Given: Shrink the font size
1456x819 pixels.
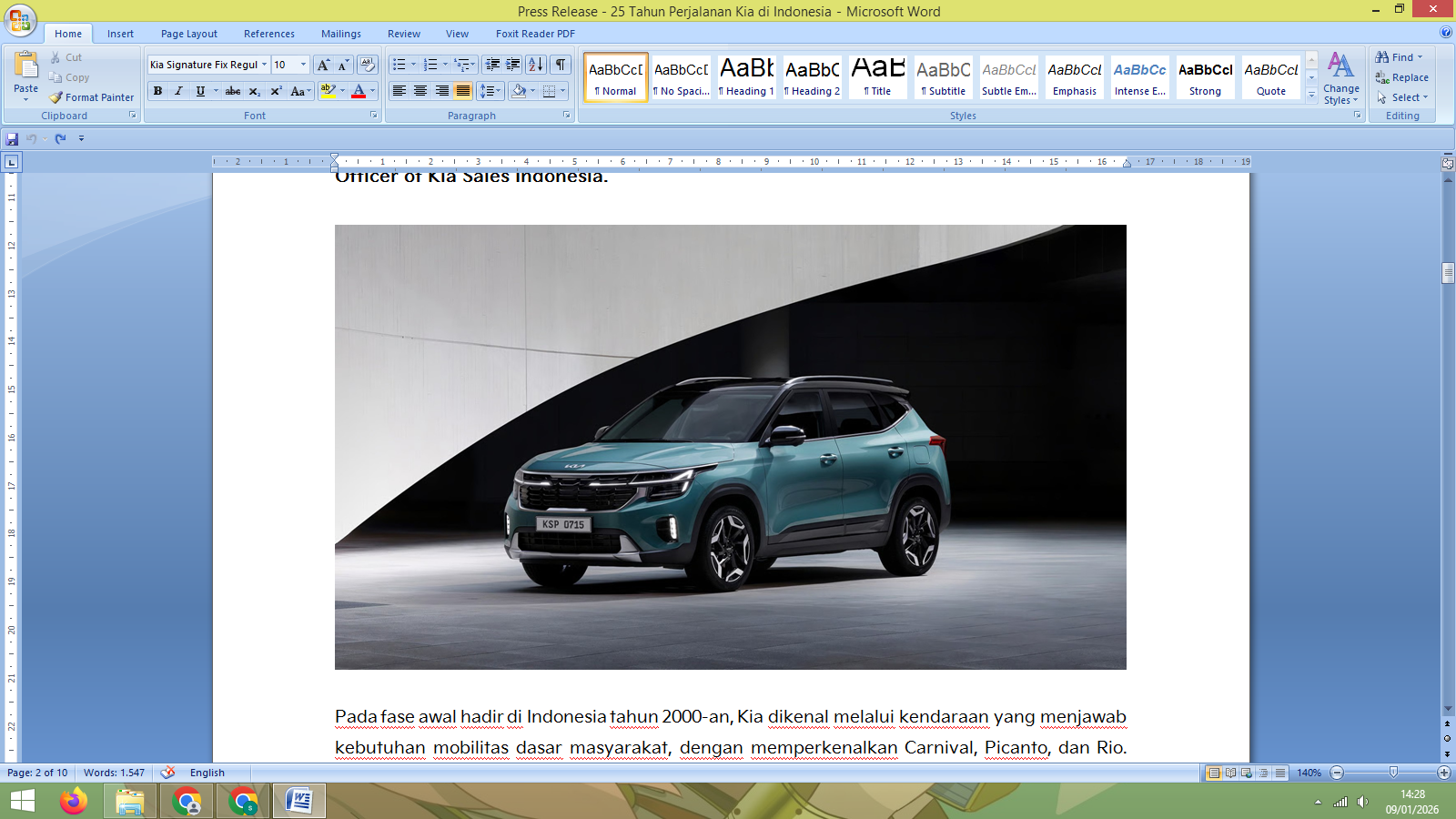Looking at the screenshot, I should (343, 65).
